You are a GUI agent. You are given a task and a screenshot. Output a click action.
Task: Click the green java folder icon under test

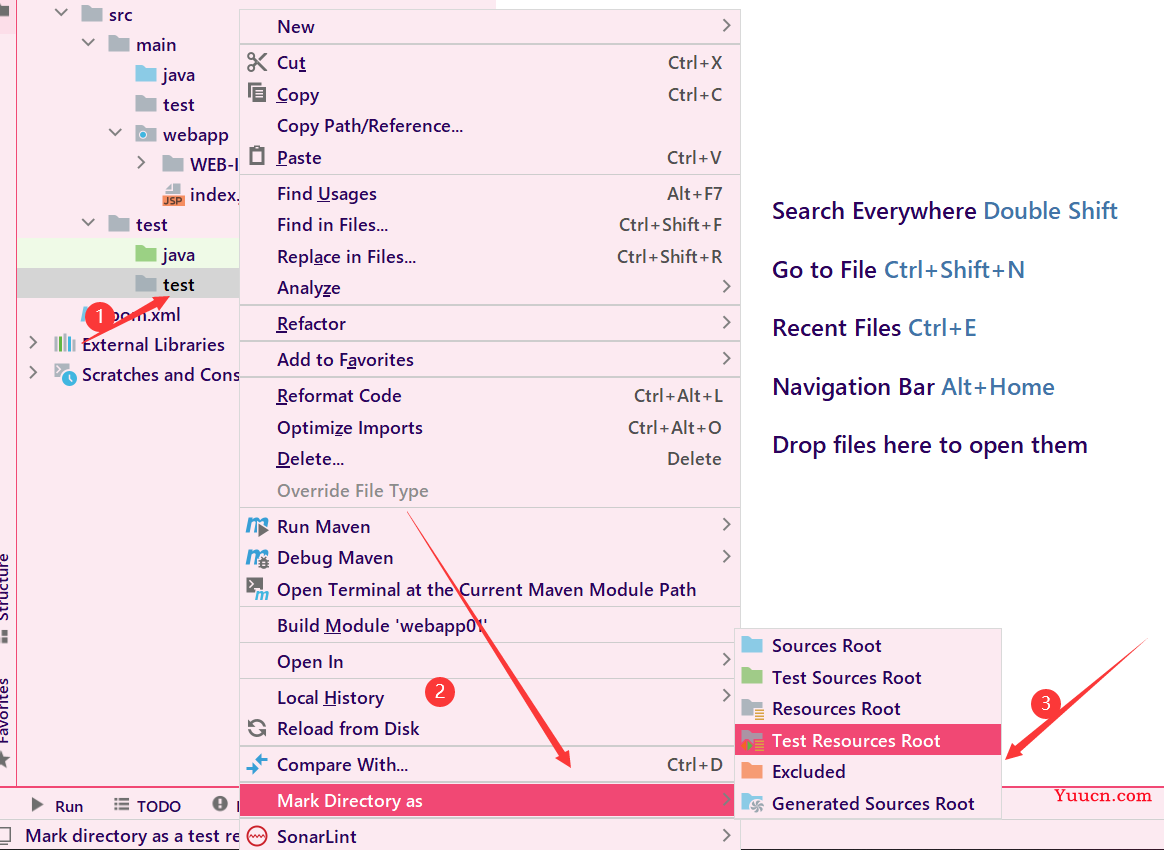click(x=146, y=254)
